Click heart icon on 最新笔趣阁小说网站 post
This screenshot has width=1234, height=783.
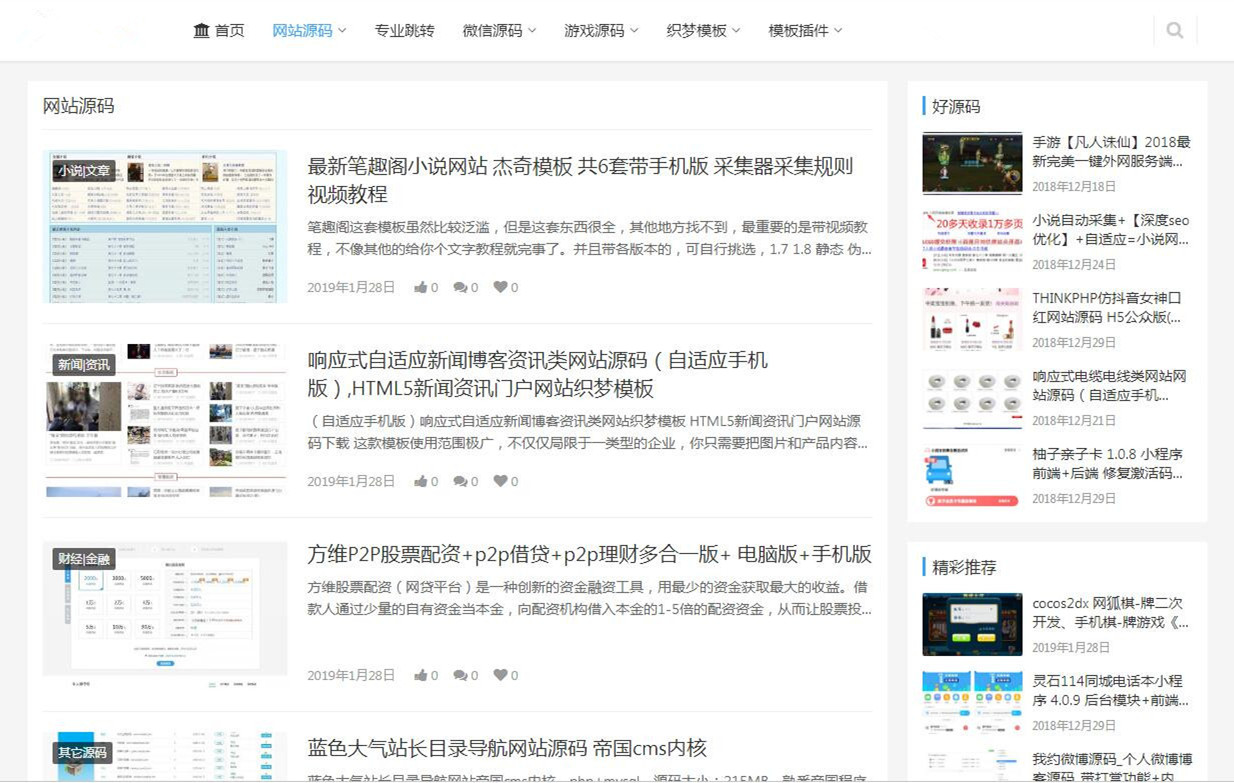[x=500, y=287]
